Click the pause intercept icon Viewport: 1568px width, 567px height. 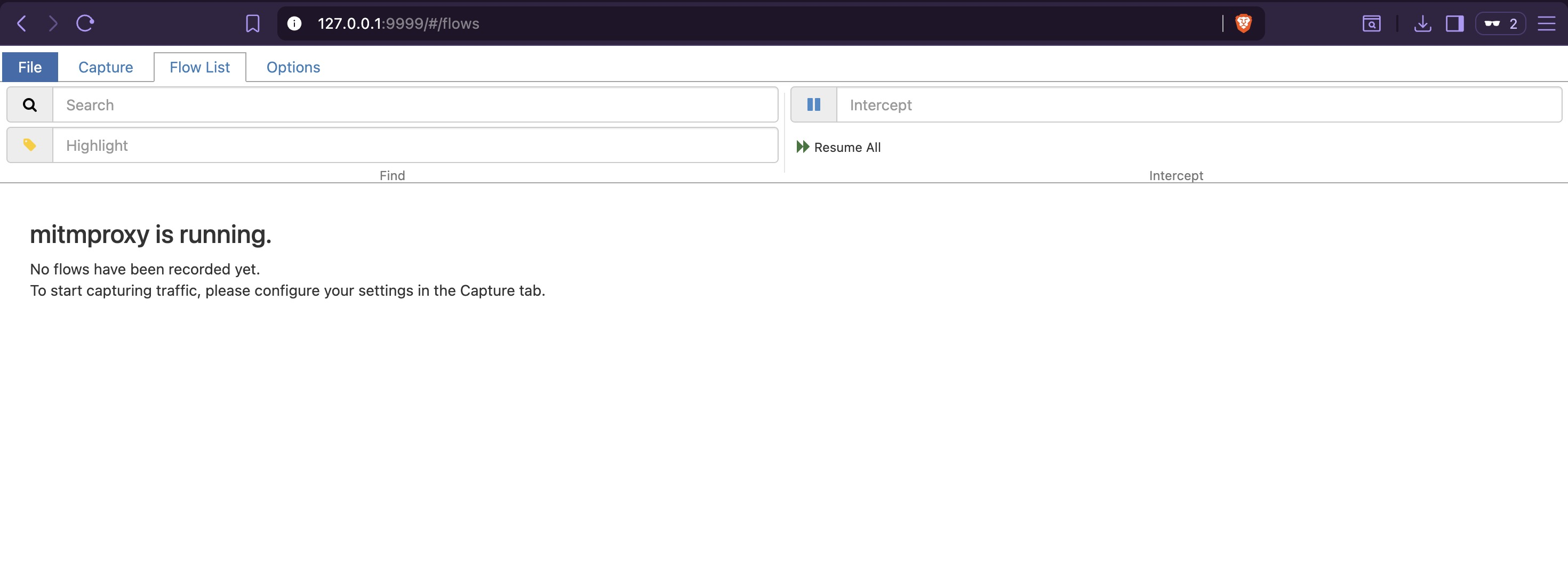(814, 104)
